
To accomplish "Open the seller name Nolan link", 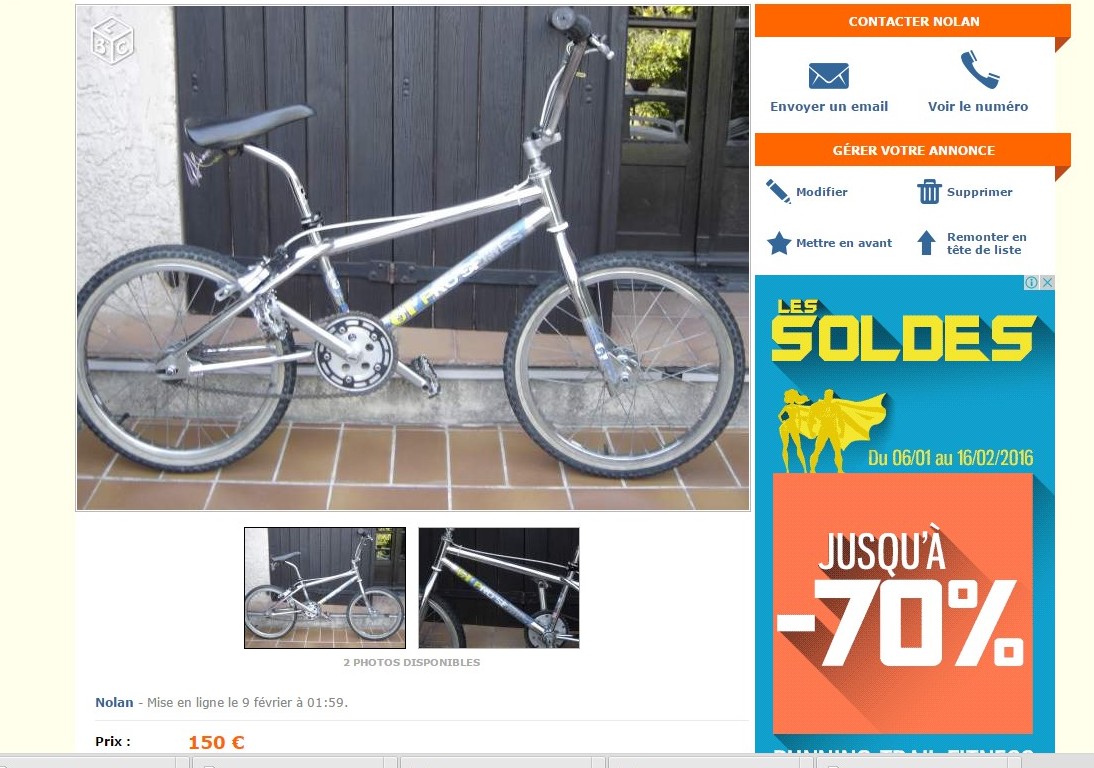I will [x=114, y=702].
